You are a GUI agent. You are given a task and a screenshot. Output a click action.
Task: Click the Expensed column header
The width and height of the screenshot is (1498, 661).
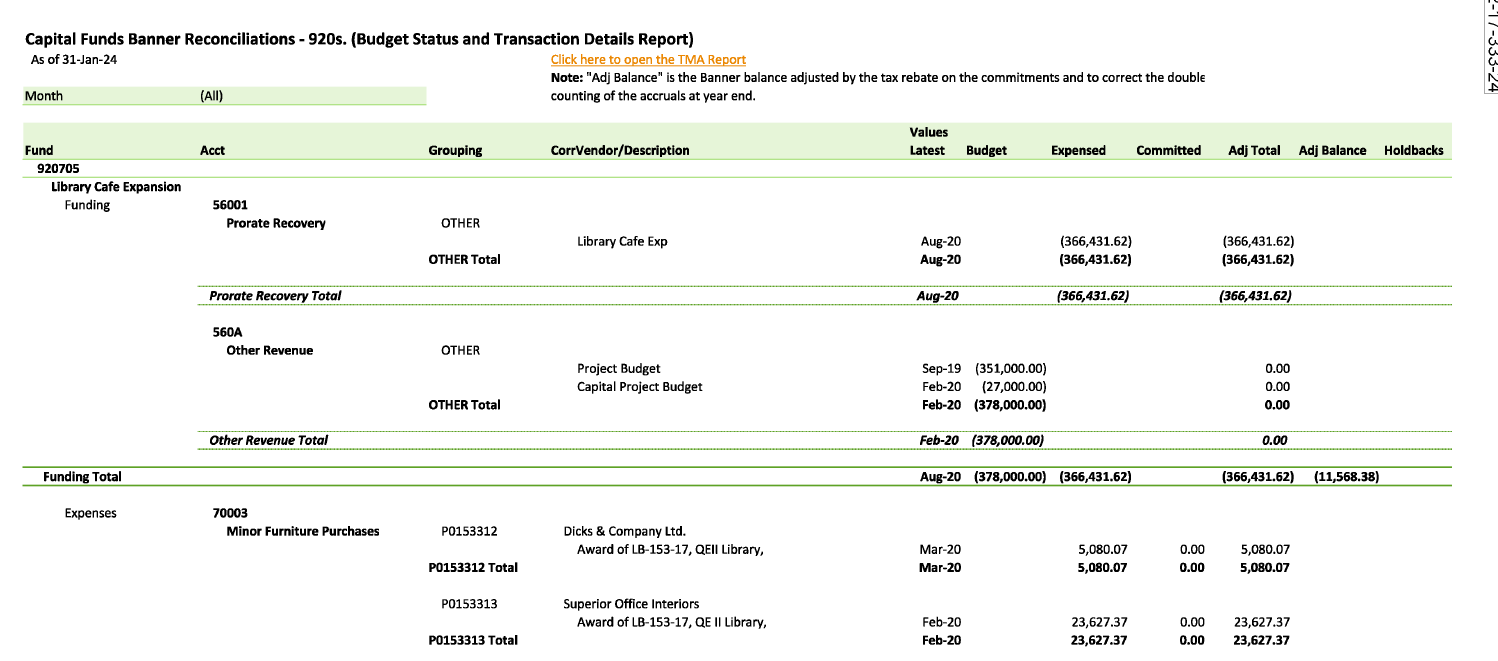(x=1078, y=151)
